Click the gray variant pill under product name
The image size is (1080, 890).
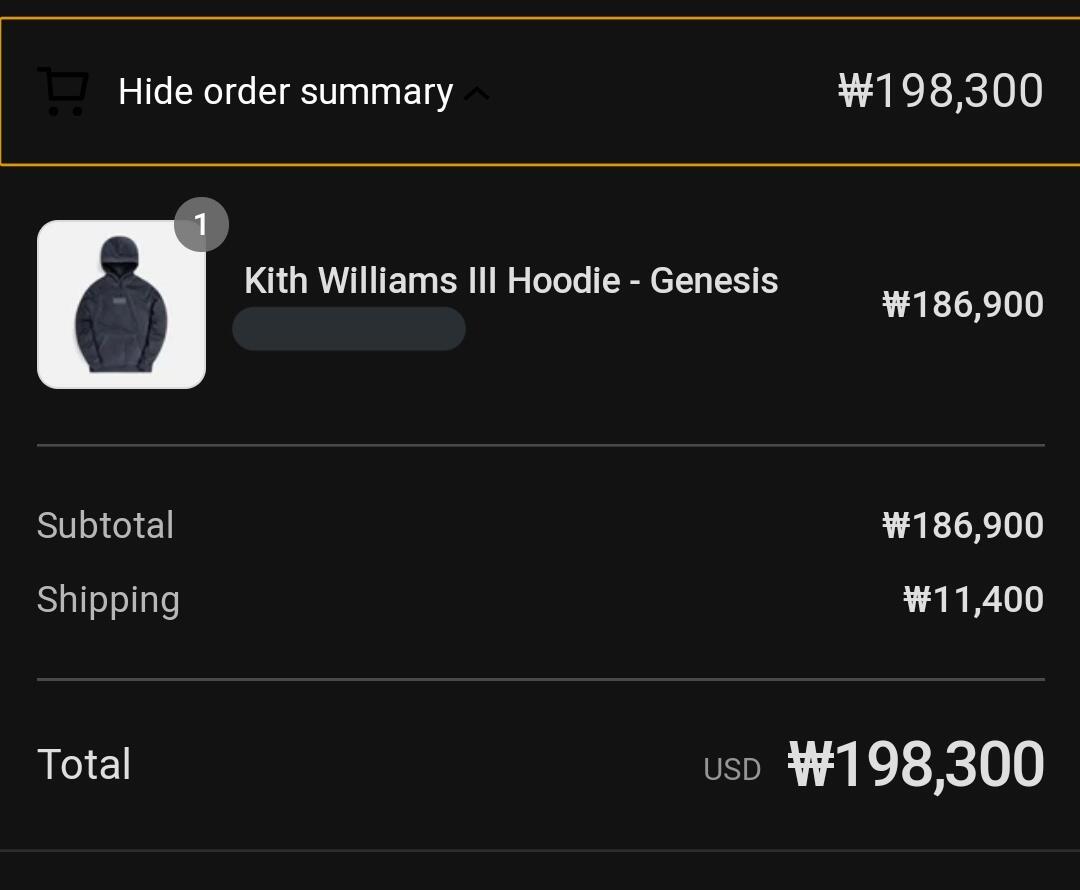pyautogui.click(x=348, y=328)
